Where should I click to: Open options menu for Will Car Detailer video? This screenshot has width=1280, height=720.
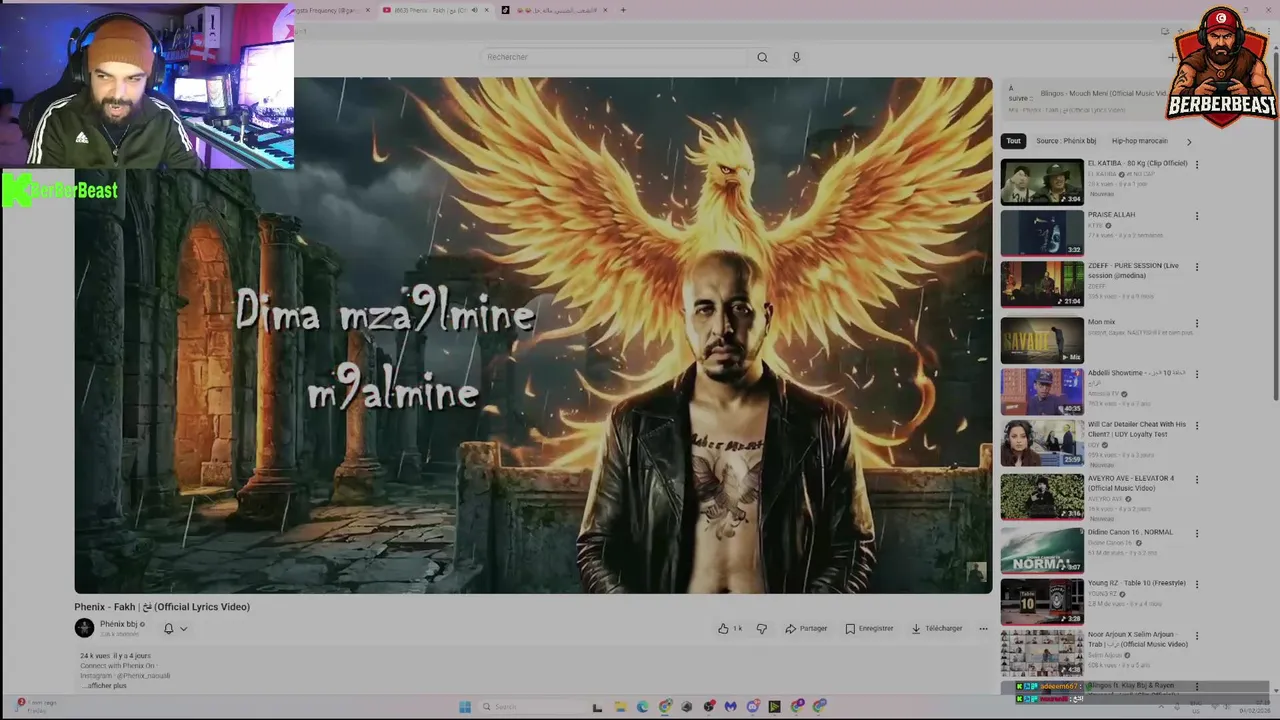pyautogui.click(x=1196, y=425)
